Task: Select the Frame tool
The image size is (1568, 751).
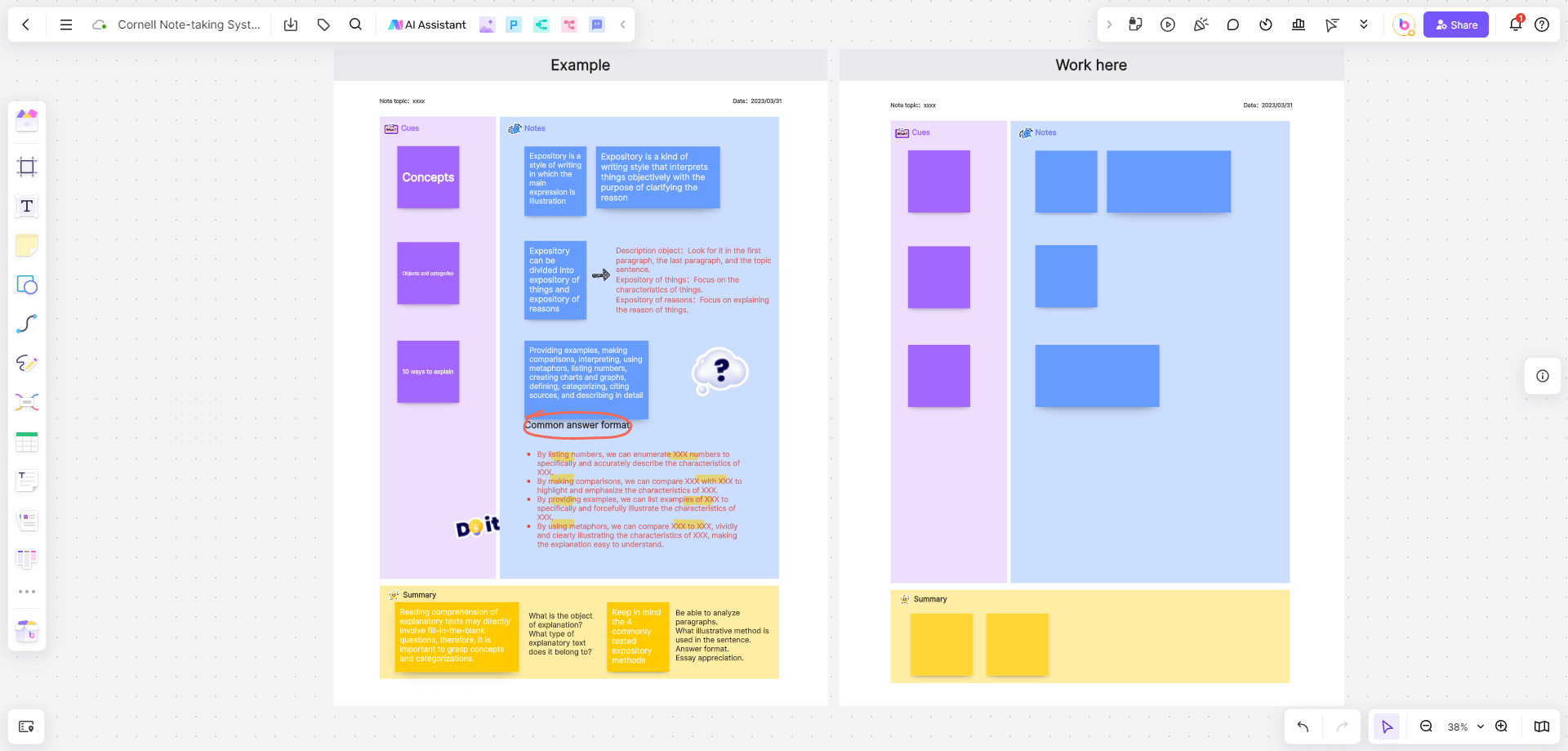Action: point(27,167)
